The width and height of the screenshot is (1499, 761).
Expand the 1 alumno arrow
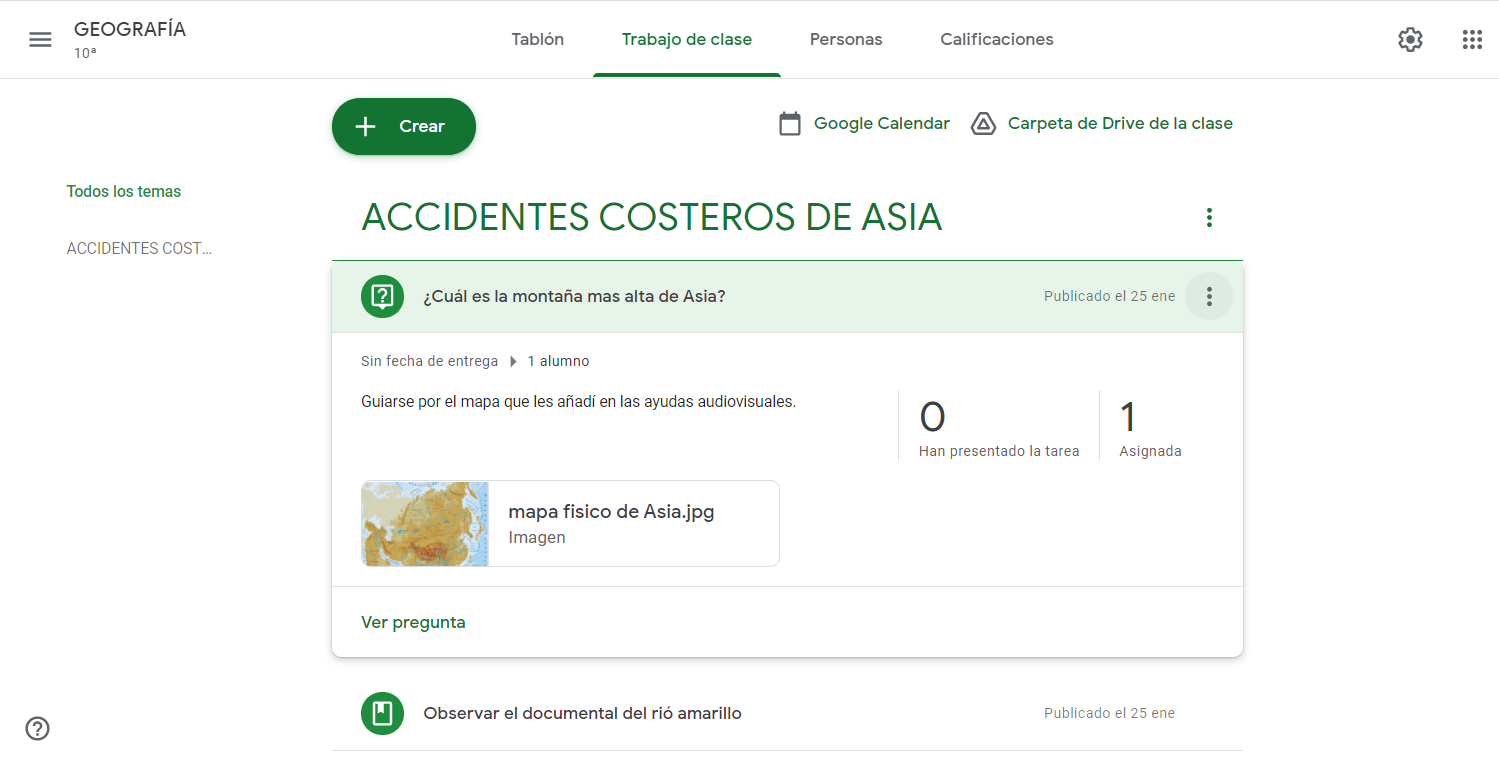514,361
